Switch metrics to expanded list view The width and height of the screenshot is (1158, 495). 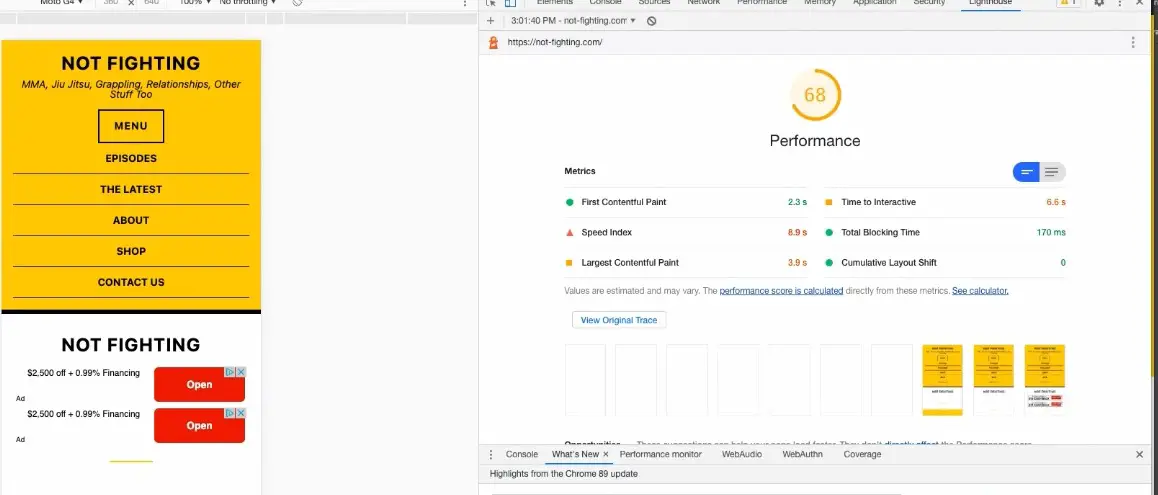[x=1052, y=172]
